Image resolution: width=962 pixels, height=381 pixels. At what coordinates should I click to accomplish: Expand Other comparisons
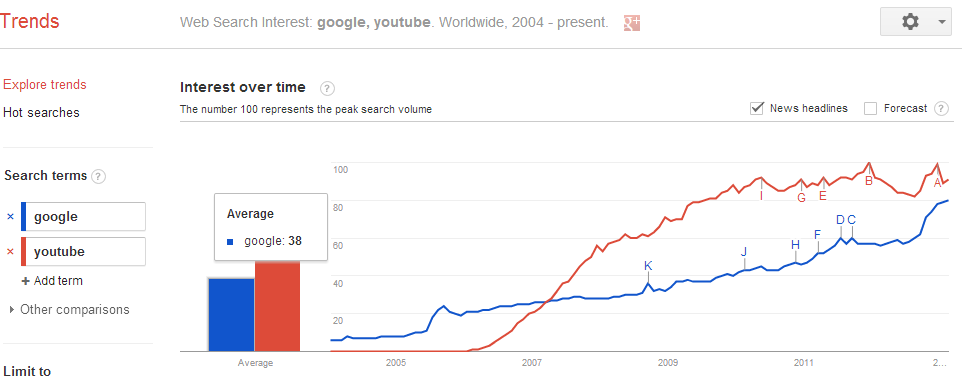tap(69, 309)
